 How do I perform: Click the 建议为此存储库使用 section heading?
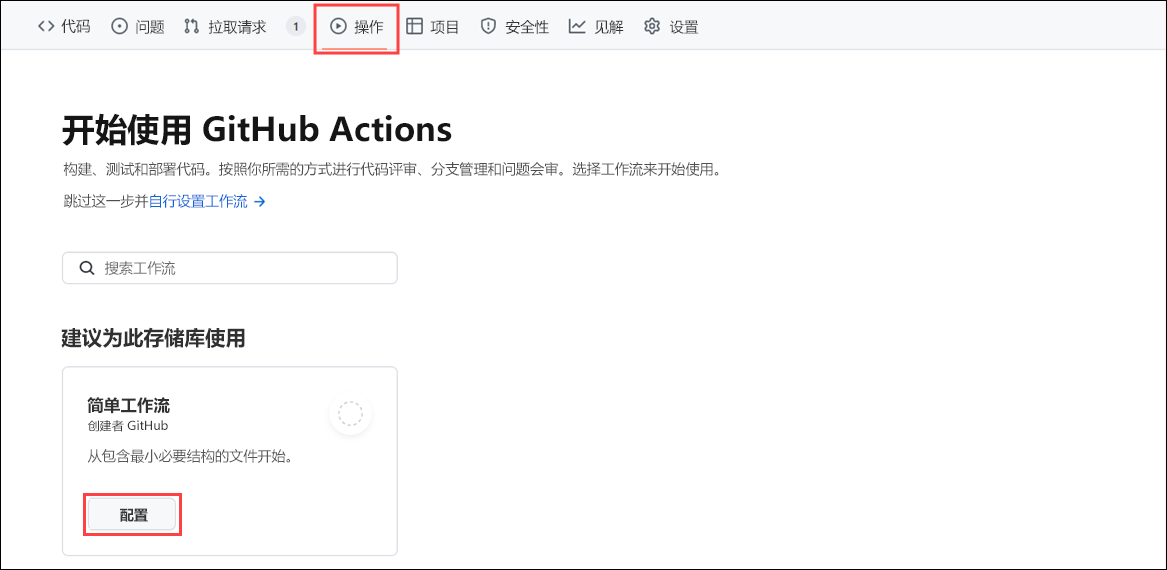(153, 339)
